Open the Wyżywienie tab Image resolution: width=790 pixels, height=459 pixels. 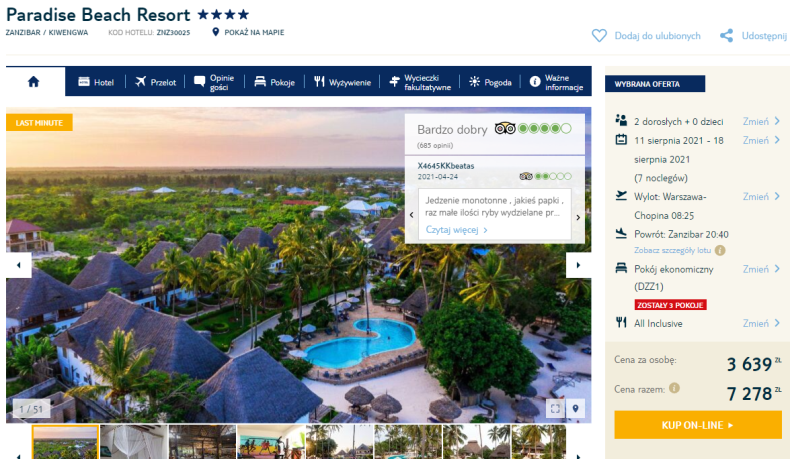342,82
